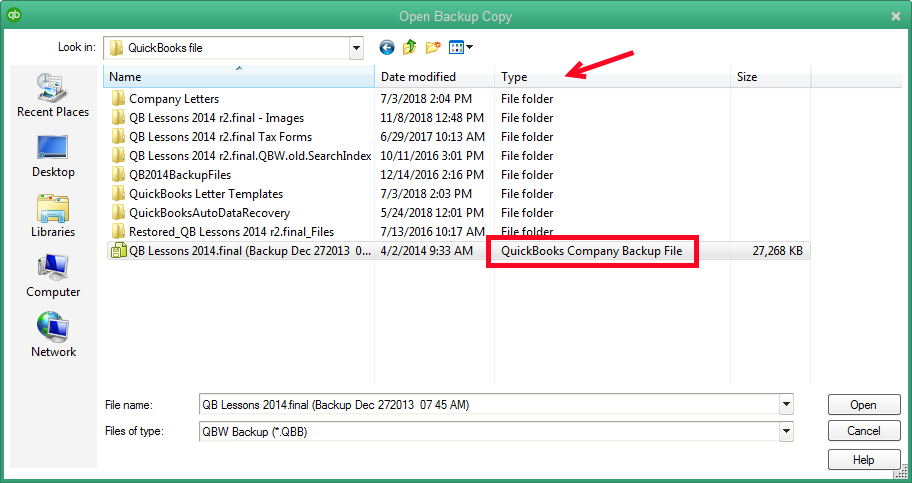Open Computer in sidebar
912x483 pixels.
click(x=53, y=276)
